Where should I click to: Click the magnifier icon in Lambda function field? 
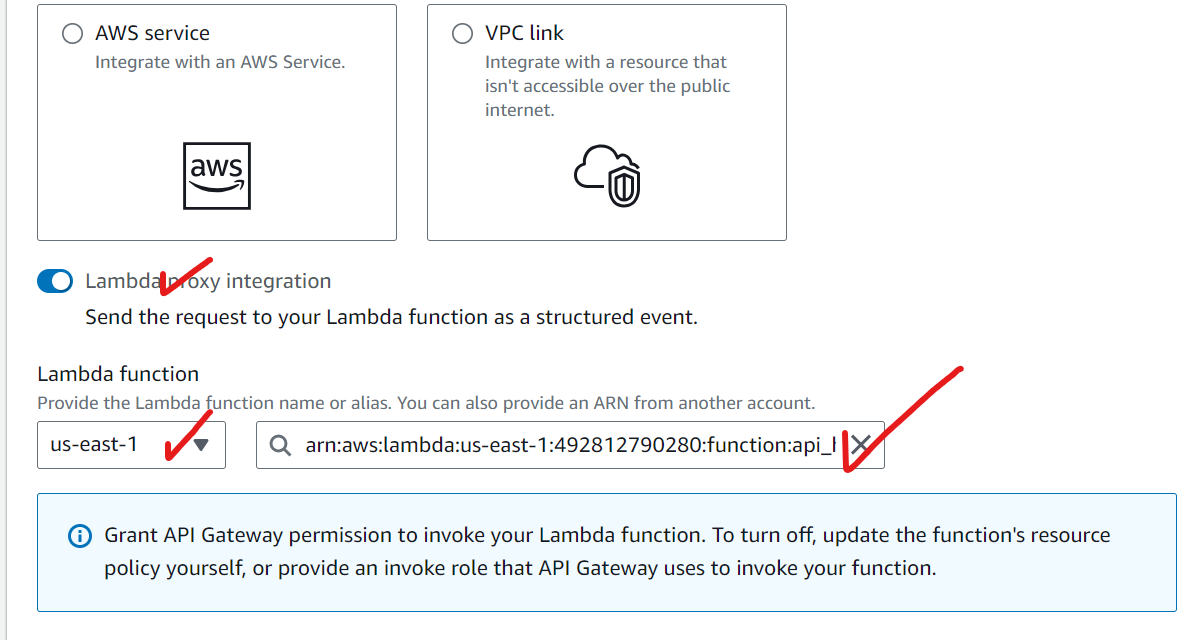[281, 446]
